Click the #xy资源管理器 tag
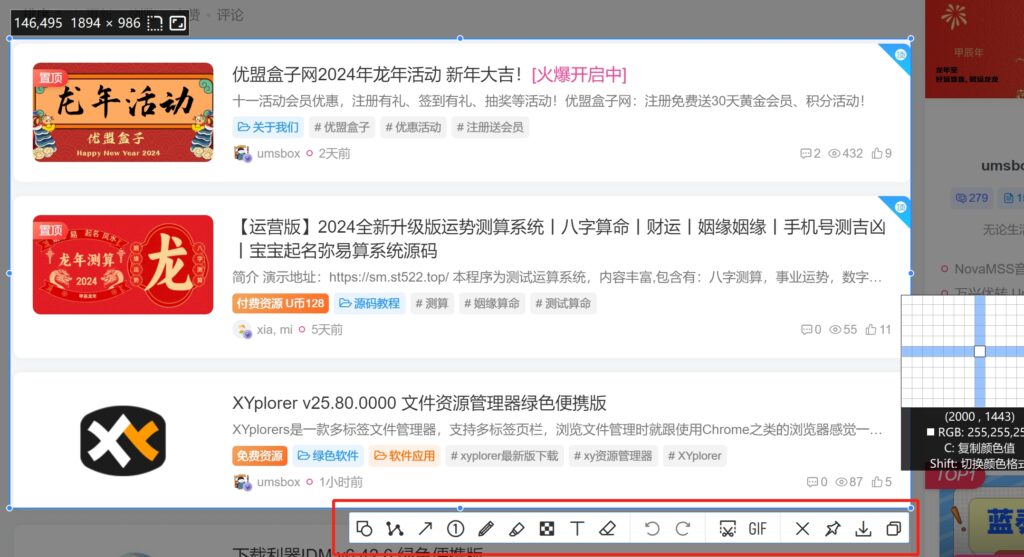The image size is (1024, 557). point(613,456)
